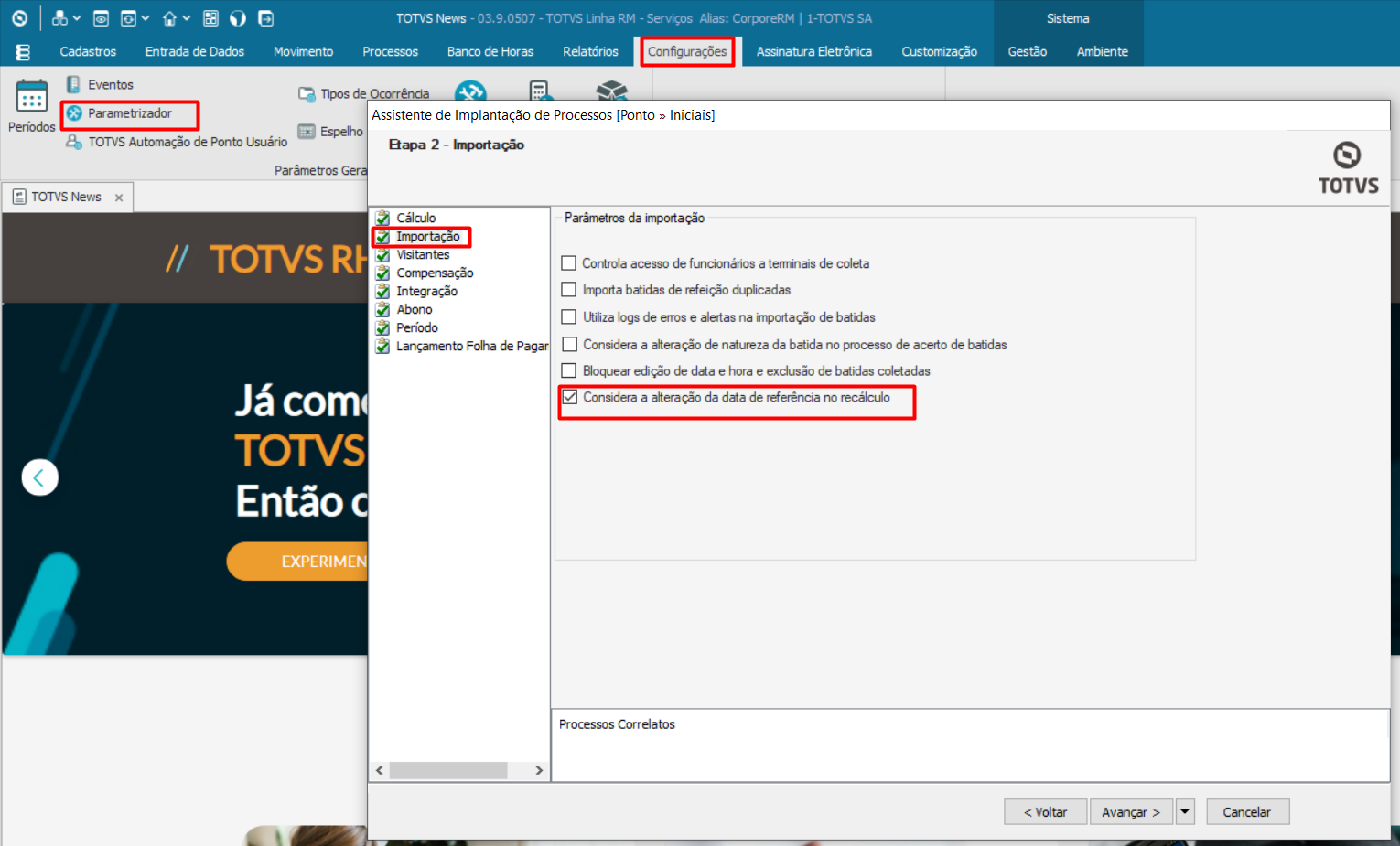Screen dimensions: 1400x846
Task: Click the Espelho ribbon icon
Action: pyautogui.click(x=307, y=132)
